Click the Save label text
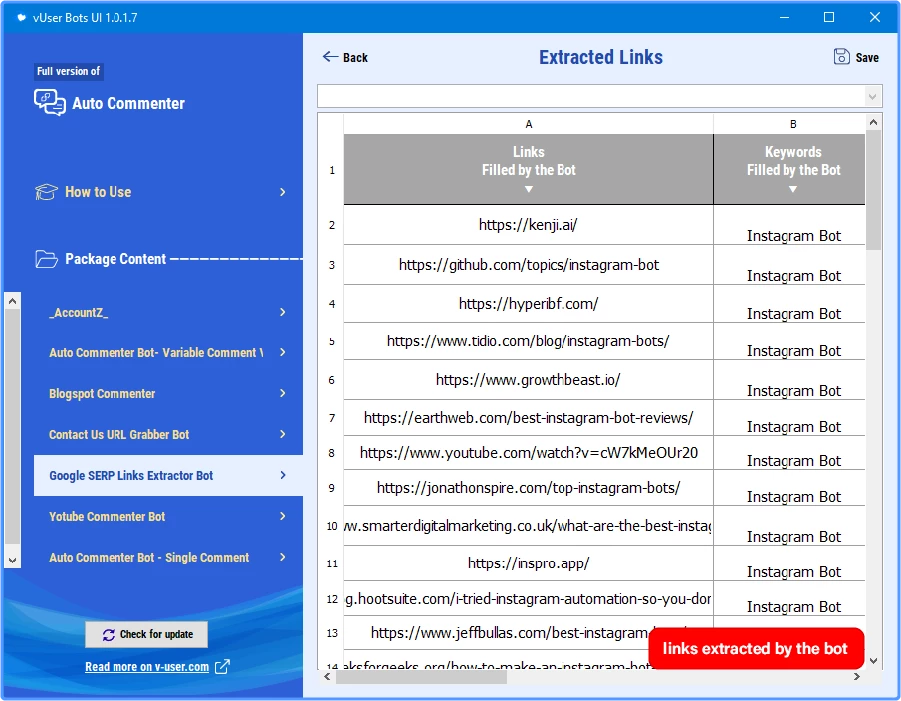 (867, 57)
